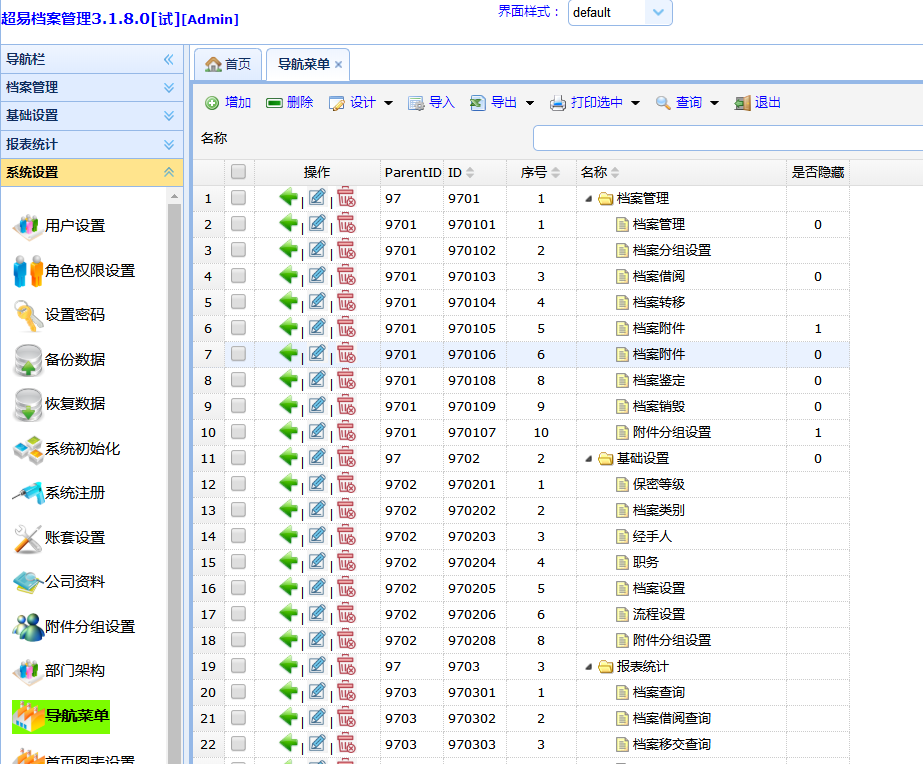This screenshot has height=764, width=923.
Task: Click the 名称 search input field
Action: (727, 138)
